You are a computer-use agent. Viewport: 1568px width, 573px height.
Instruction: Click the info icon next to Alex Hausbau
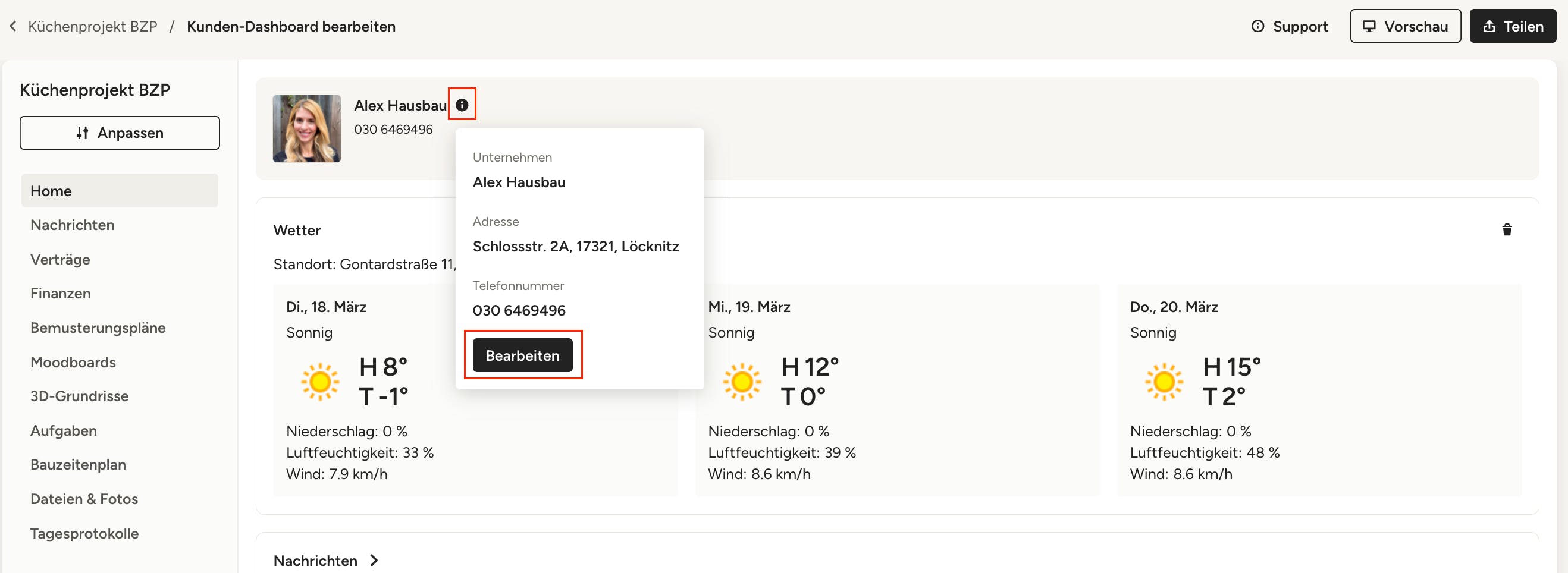click(x=462, y=105)
